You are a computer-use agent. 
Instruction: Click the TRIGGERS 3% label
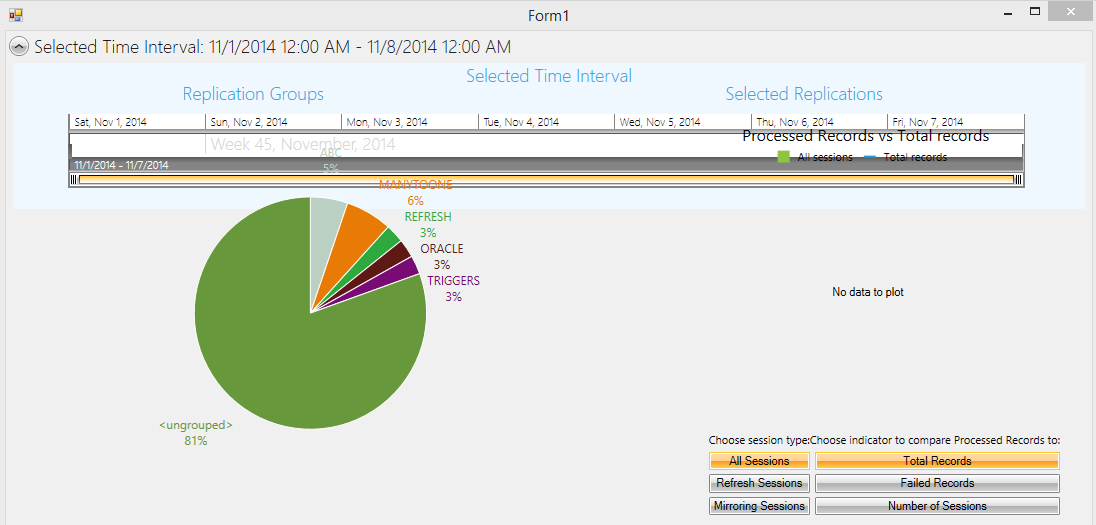(x=454, y=289)
